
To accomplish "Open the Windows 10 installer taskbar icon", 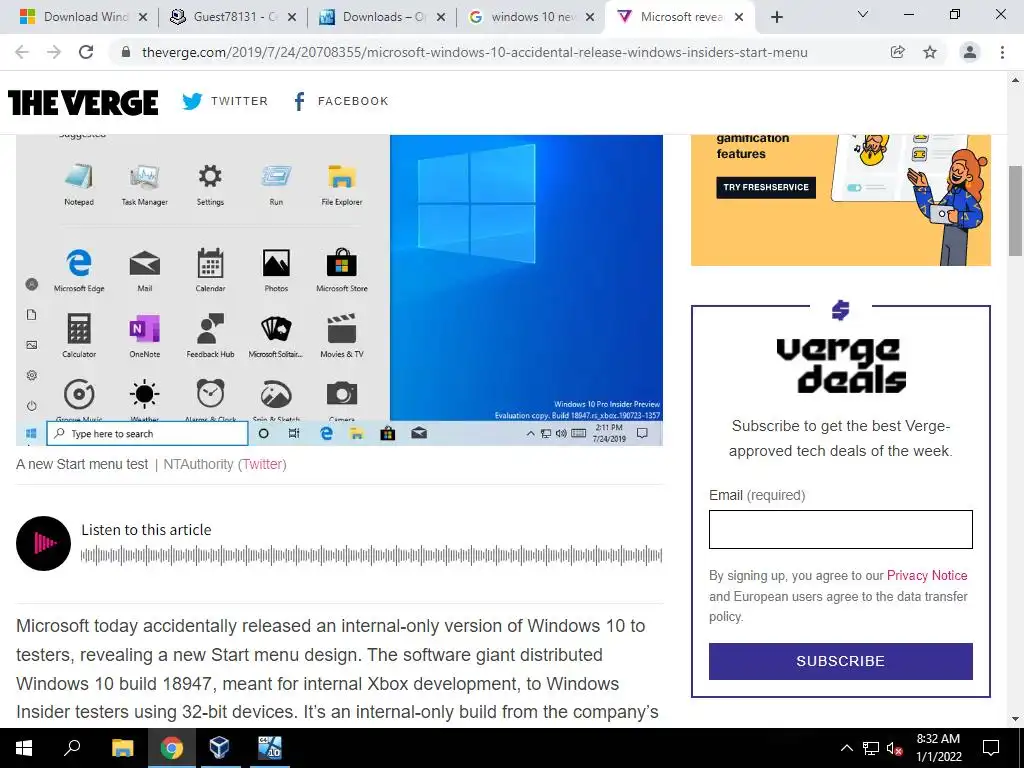I will 270,748.
